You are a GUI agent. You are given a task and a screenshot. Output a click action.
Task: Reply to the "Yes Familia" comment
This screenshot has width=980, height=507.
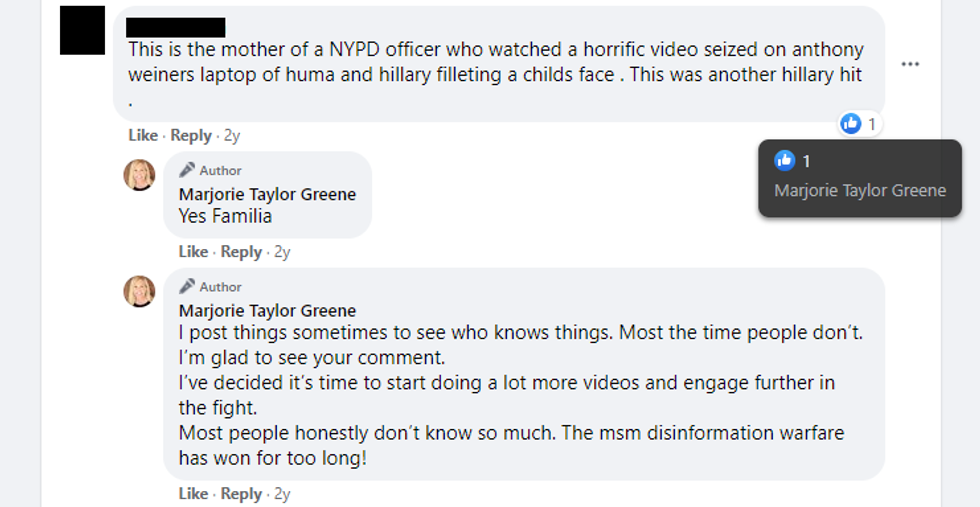tap(241, 252)
